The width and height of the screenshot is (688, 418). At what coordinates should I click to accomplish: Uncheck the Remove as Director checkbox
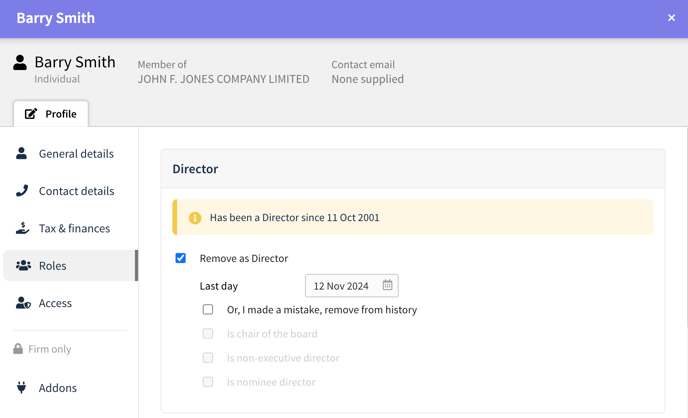pyautogui.click(x=180, y=258)
